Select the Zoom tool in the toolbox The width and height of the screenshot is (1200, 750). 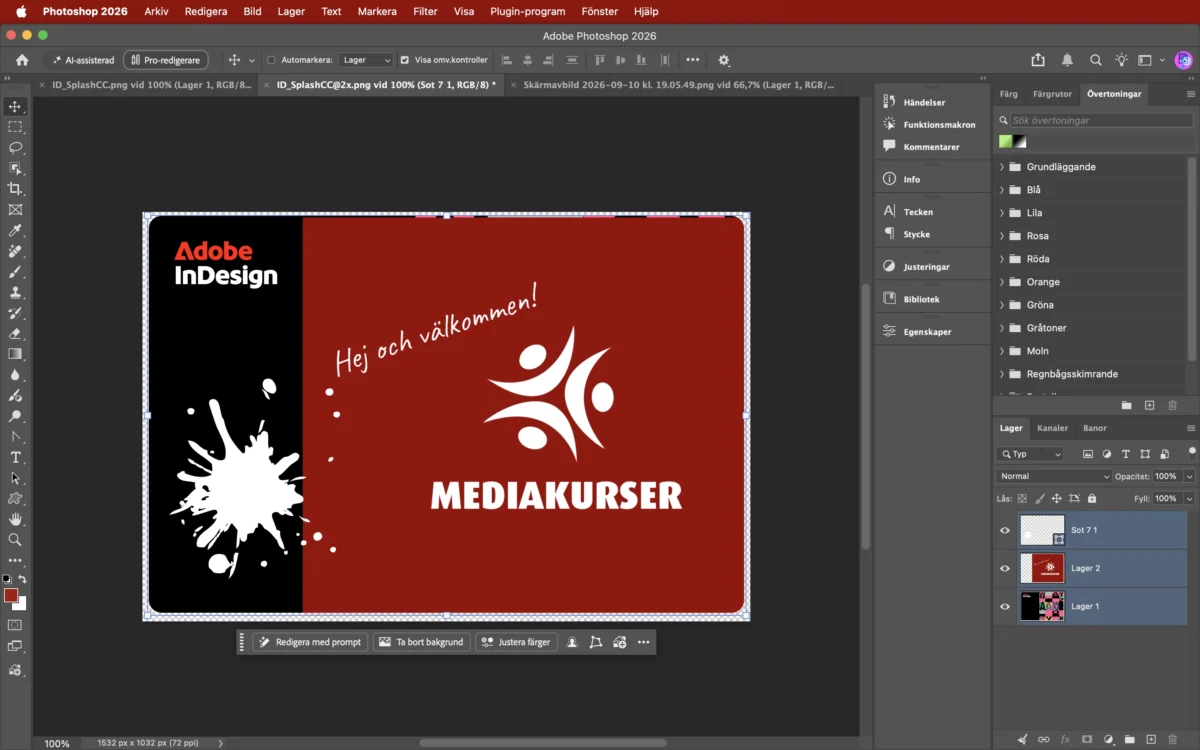click(15, 540)
